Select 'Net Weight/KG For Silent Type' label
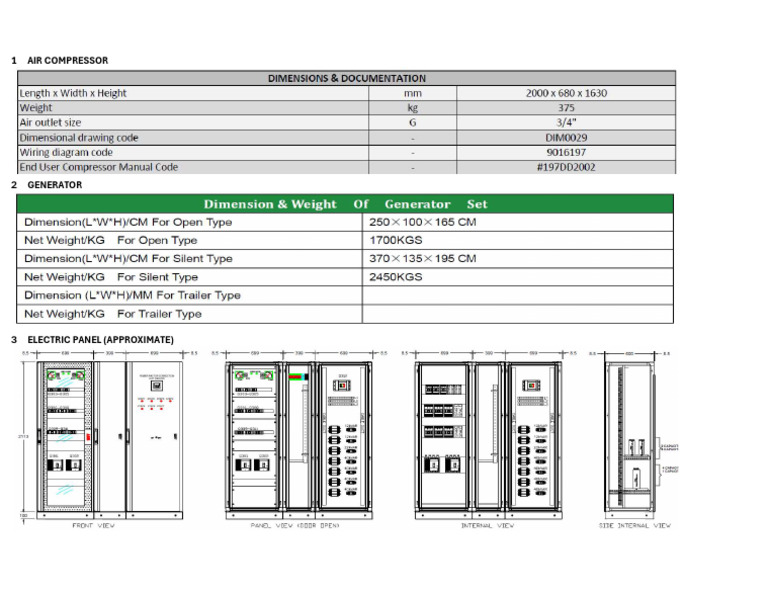 click(x=111, y=277)
